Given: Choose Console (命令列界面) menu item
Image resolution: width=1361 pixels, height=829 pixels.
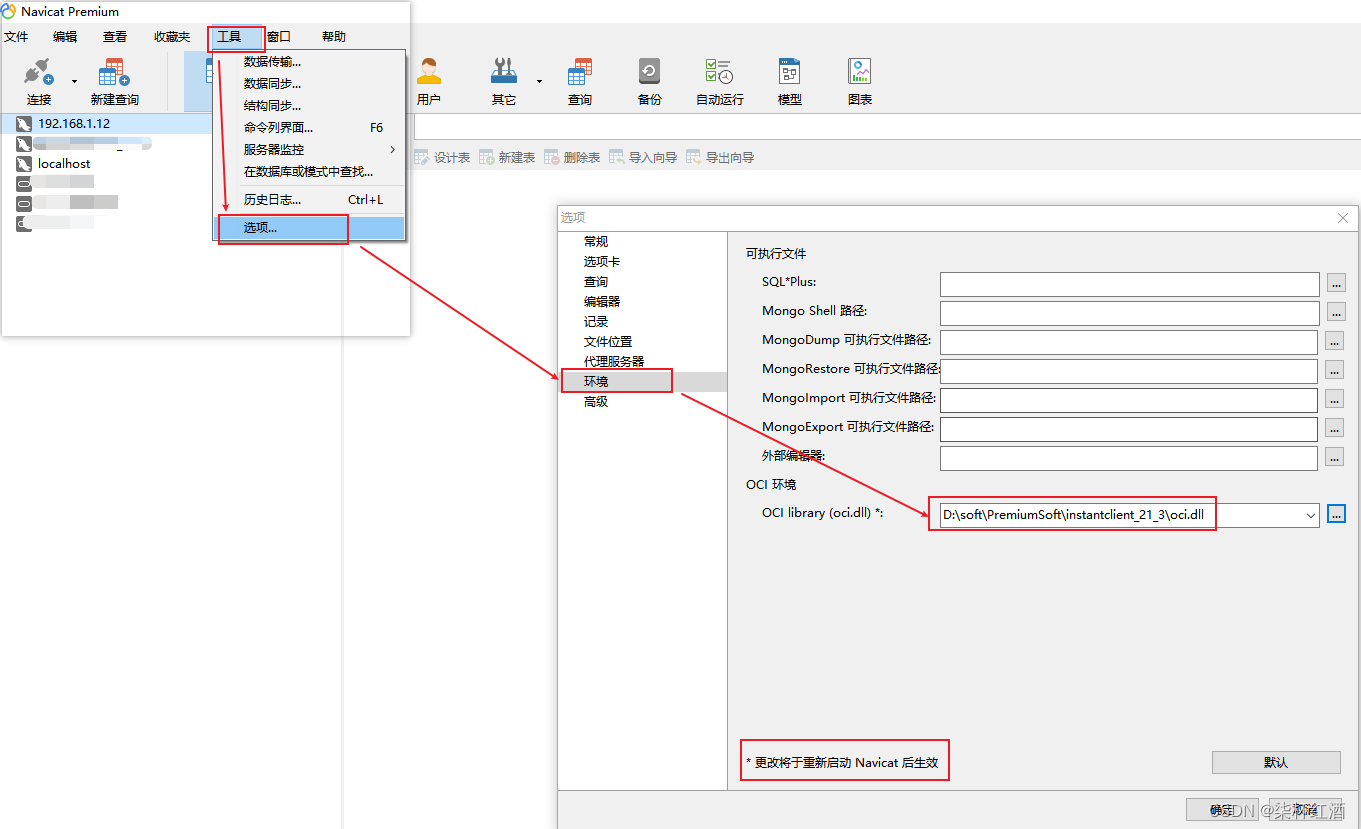Looking at the screenshot, I should pyautogui.click(x=309, y=128).
